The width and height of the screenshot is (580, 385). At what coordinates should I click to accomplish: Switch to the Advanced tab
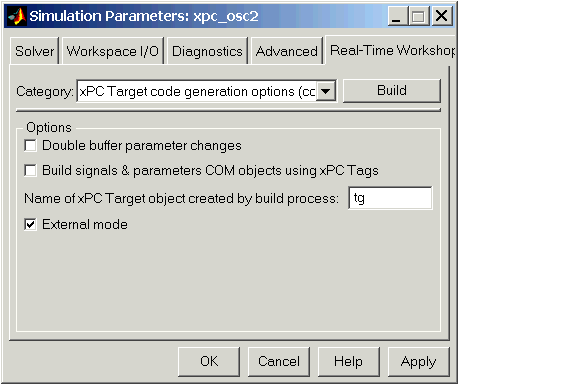[x=287, y=51]
